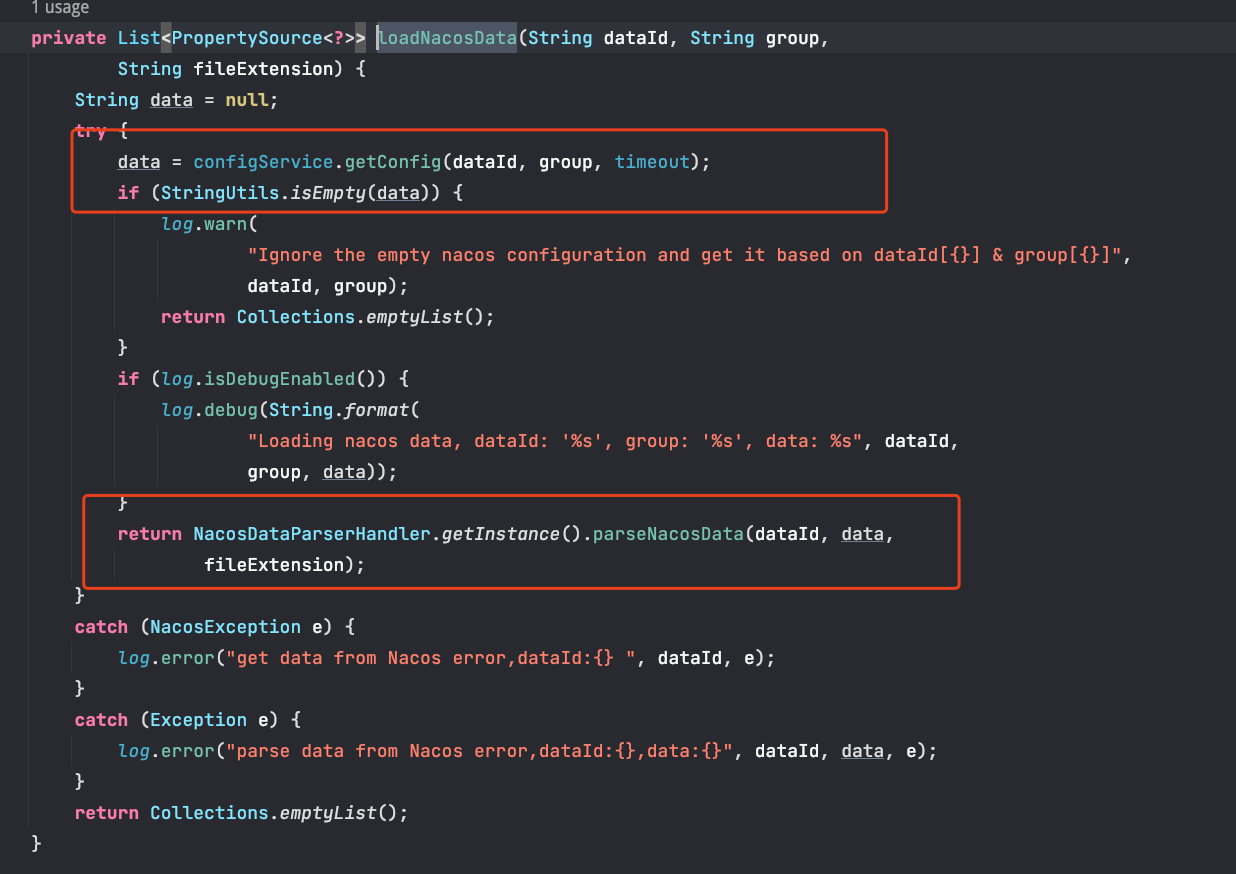Click fileExtension argument under parseNacosData call
This screenshot has height=874, width=1236.
(x=274, y=565)
